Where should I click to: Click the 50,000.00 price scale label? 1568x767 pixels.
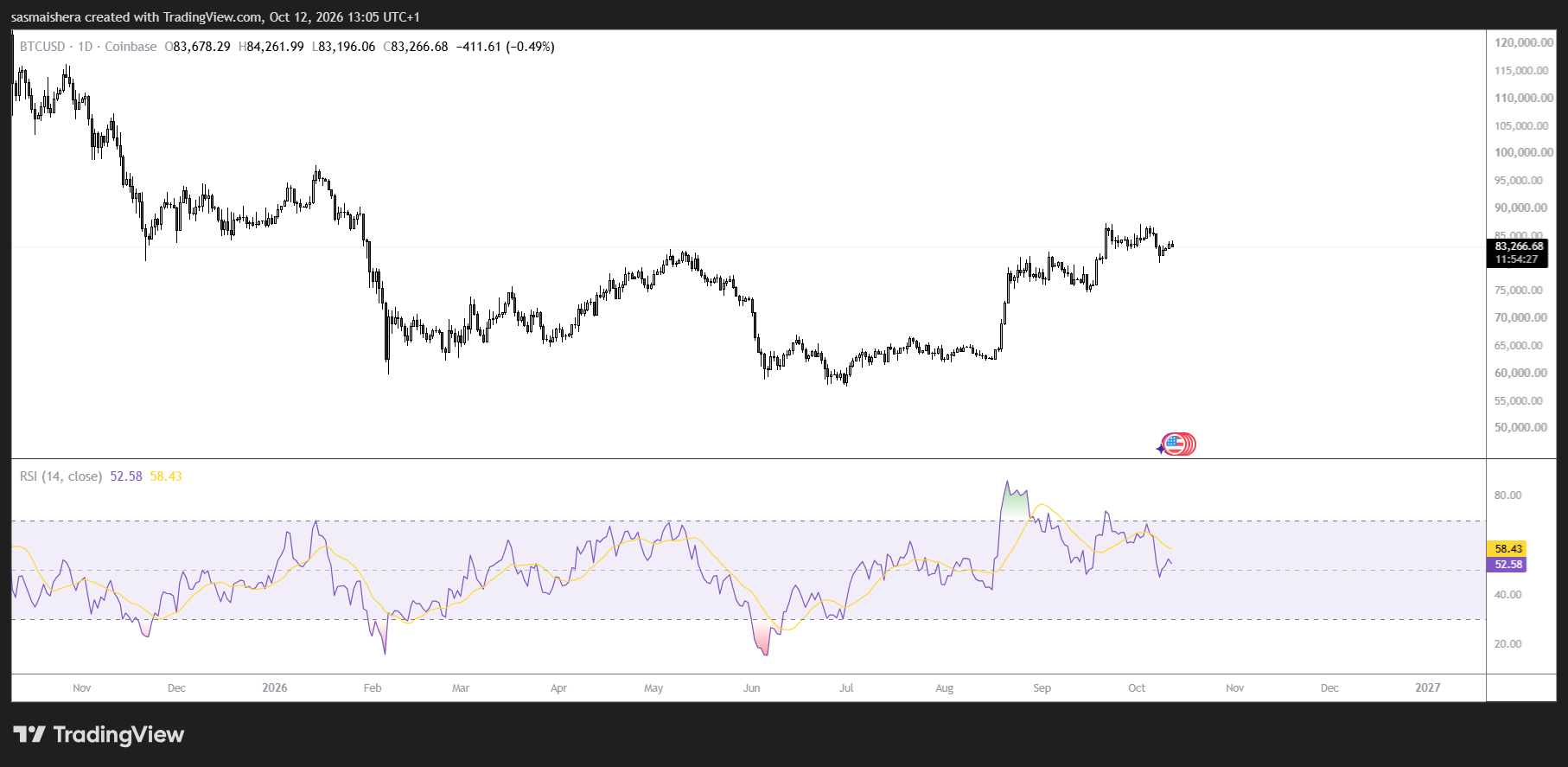click(1521, 428)
